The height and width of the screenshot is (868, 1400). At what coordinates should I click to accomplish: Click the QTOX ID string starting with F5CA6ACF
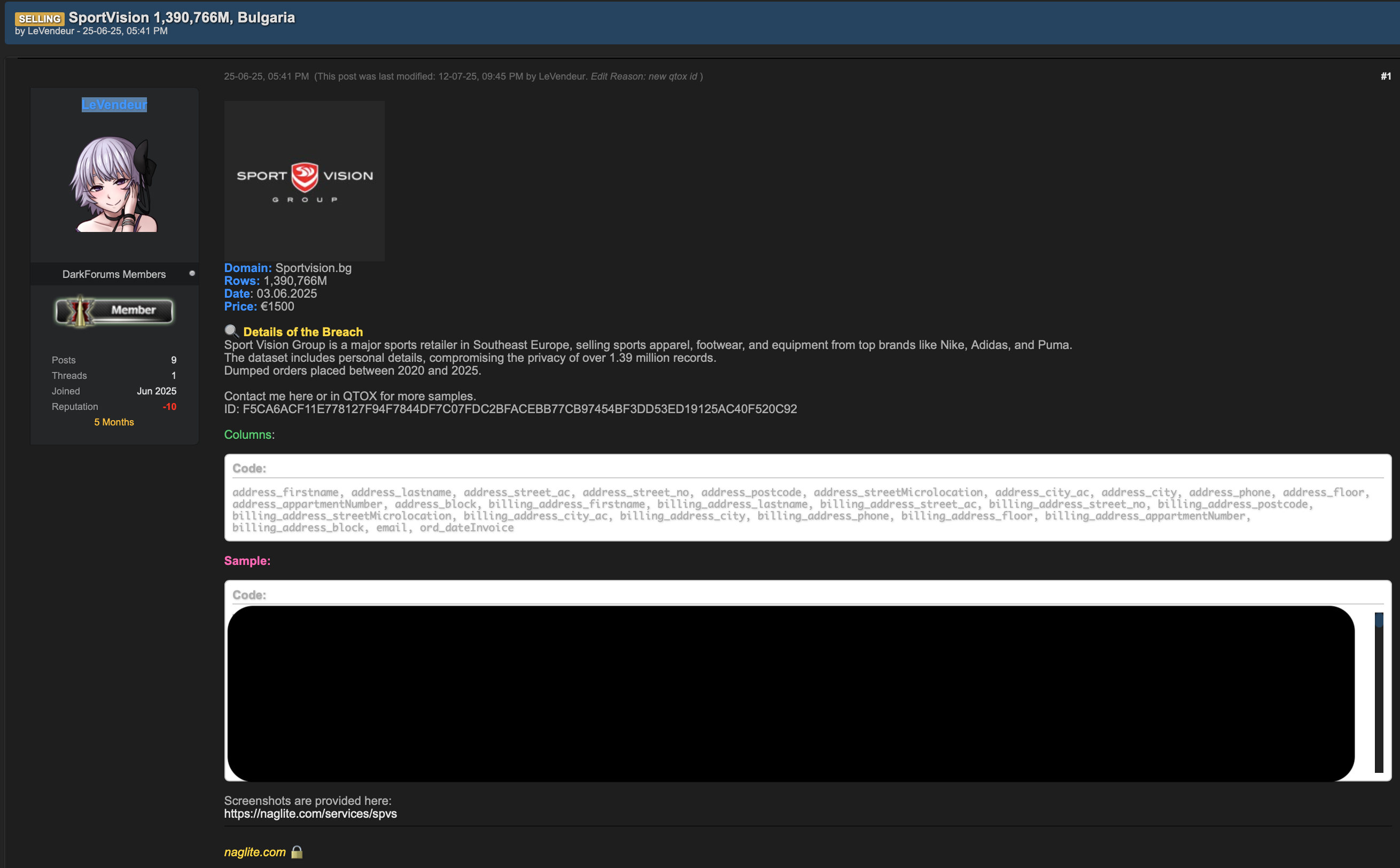tap(520, 409)
